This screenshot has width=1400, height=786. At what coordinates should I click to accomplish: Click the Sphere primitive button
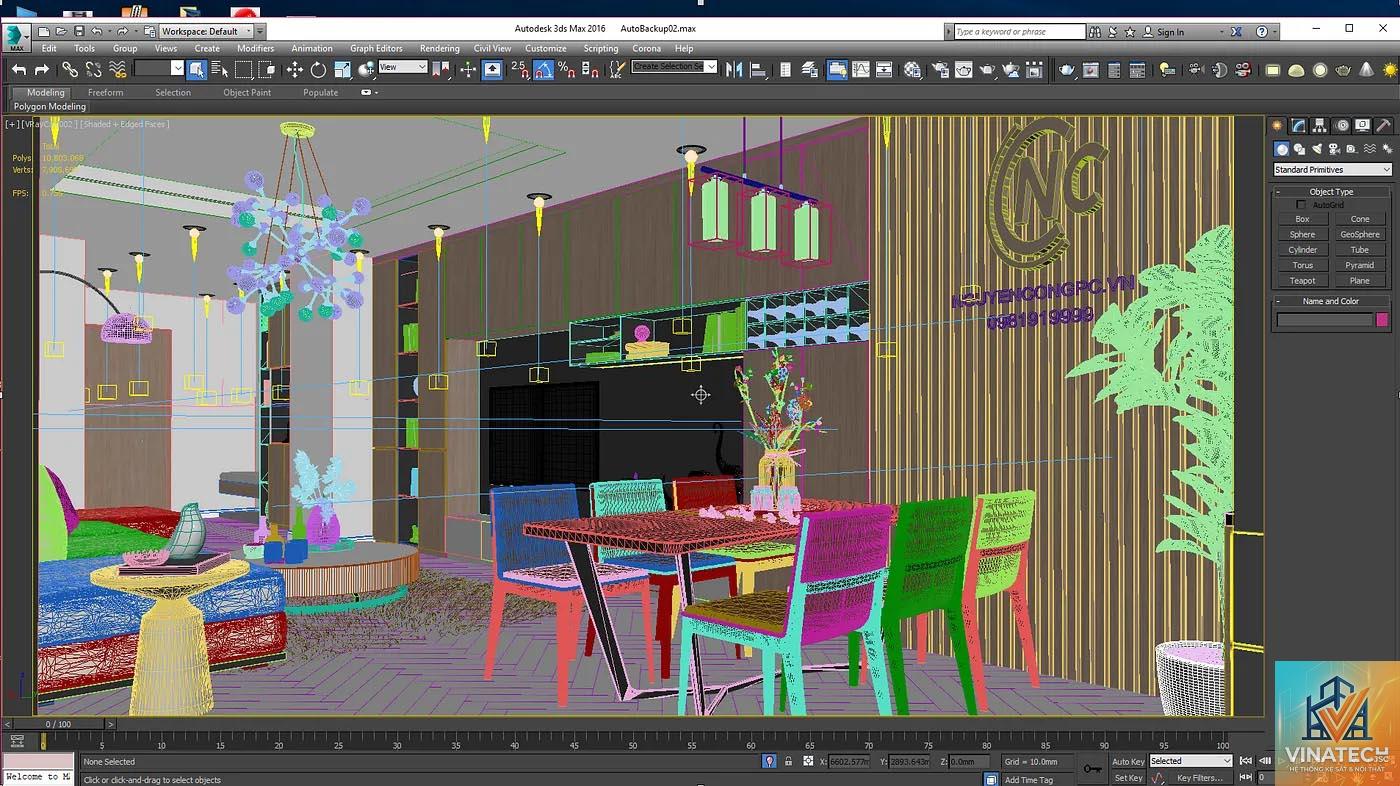[x=1302, y=234]
